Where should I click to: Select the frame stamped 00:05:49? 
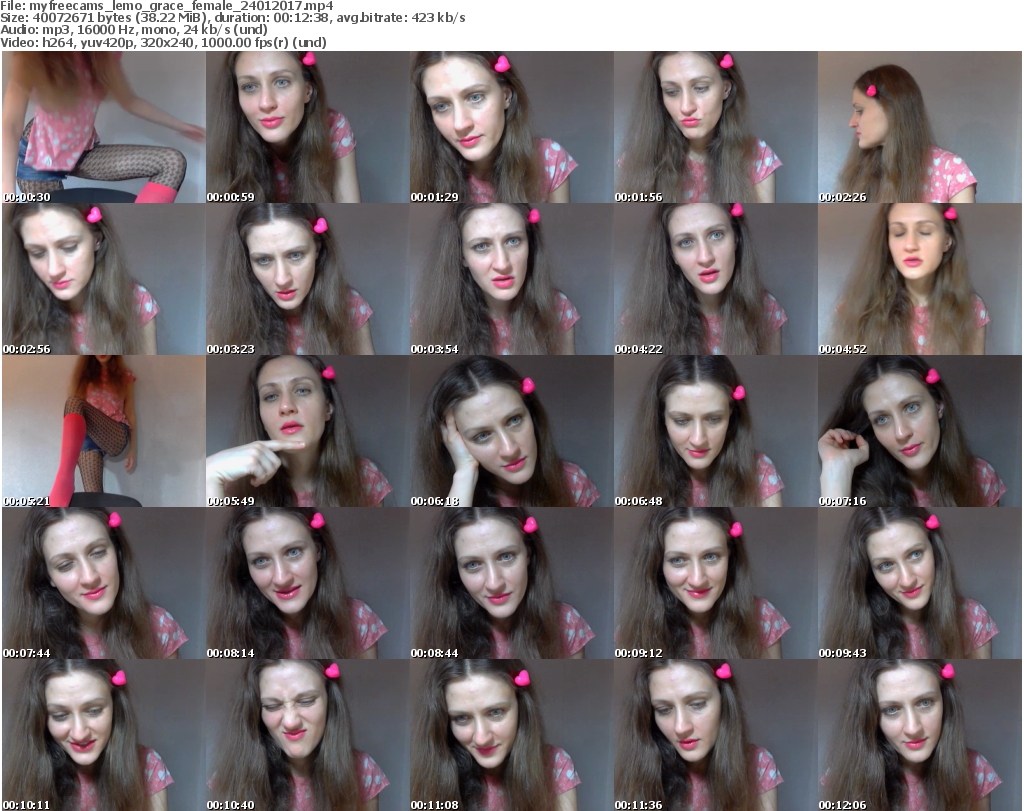[x=308, y=432]
